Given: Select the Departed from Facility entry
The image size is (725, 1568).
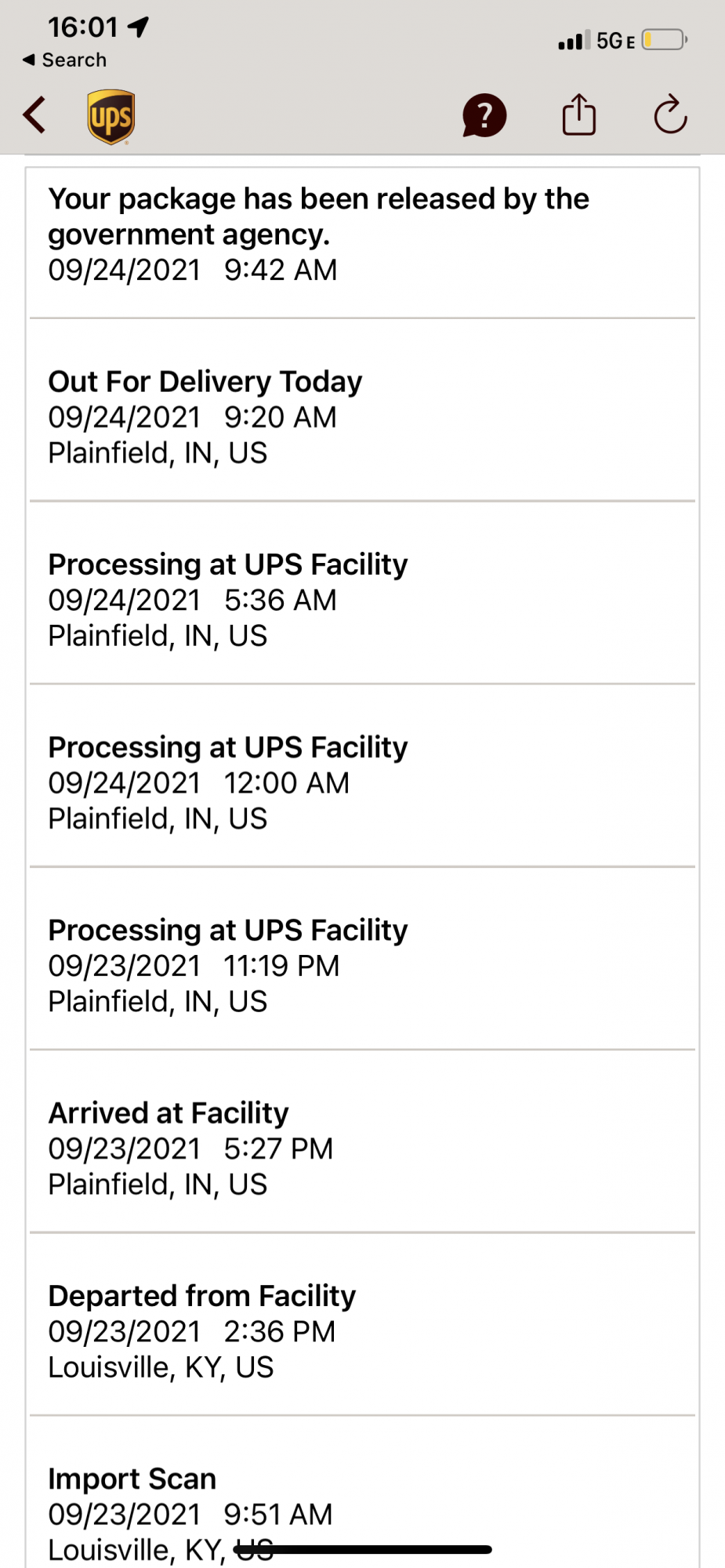Looking at the screenshot, I should 362,1331.
